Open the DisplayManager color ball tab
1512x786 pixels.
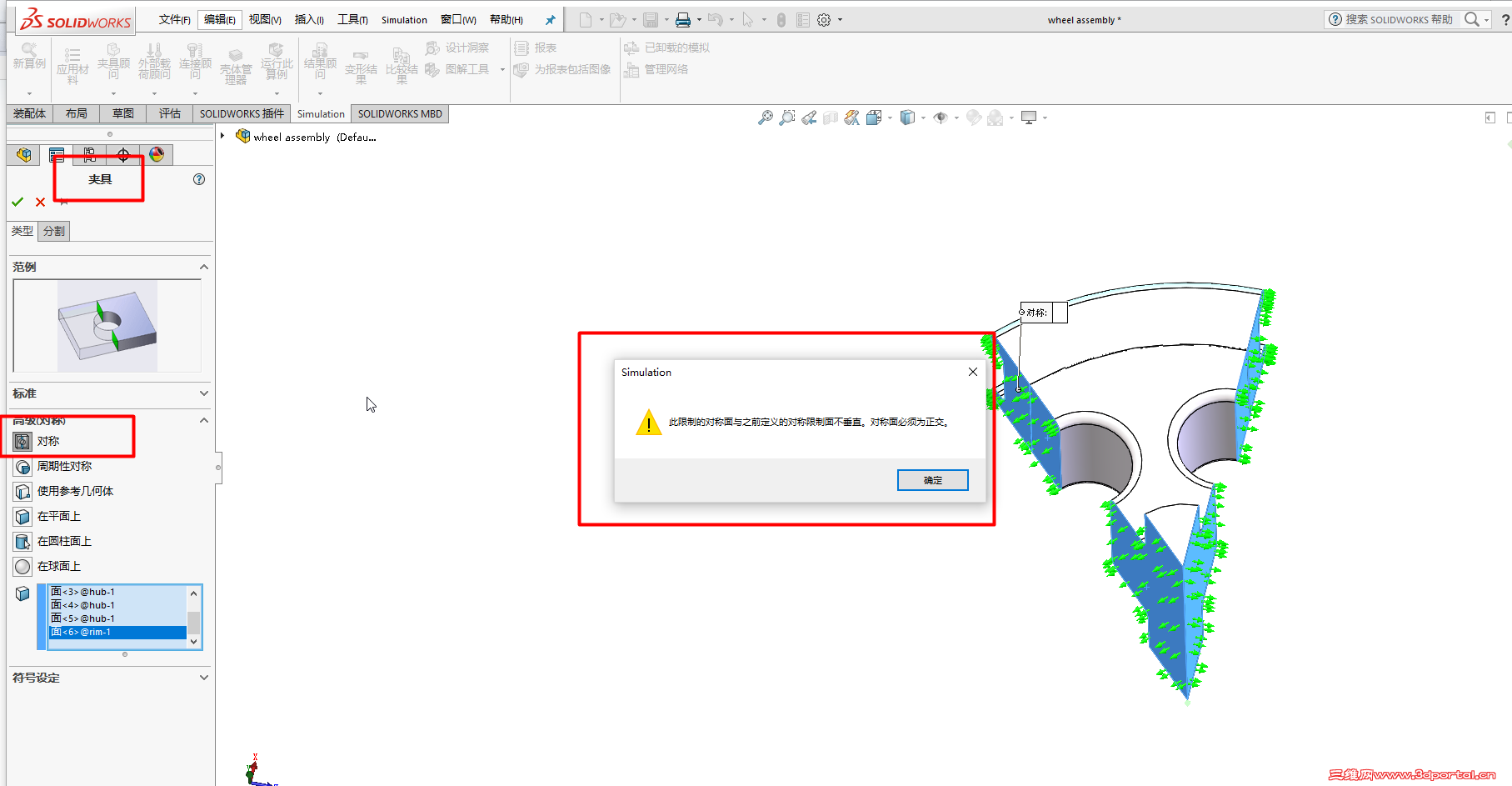pyautogui.click(x=157, y=155)
